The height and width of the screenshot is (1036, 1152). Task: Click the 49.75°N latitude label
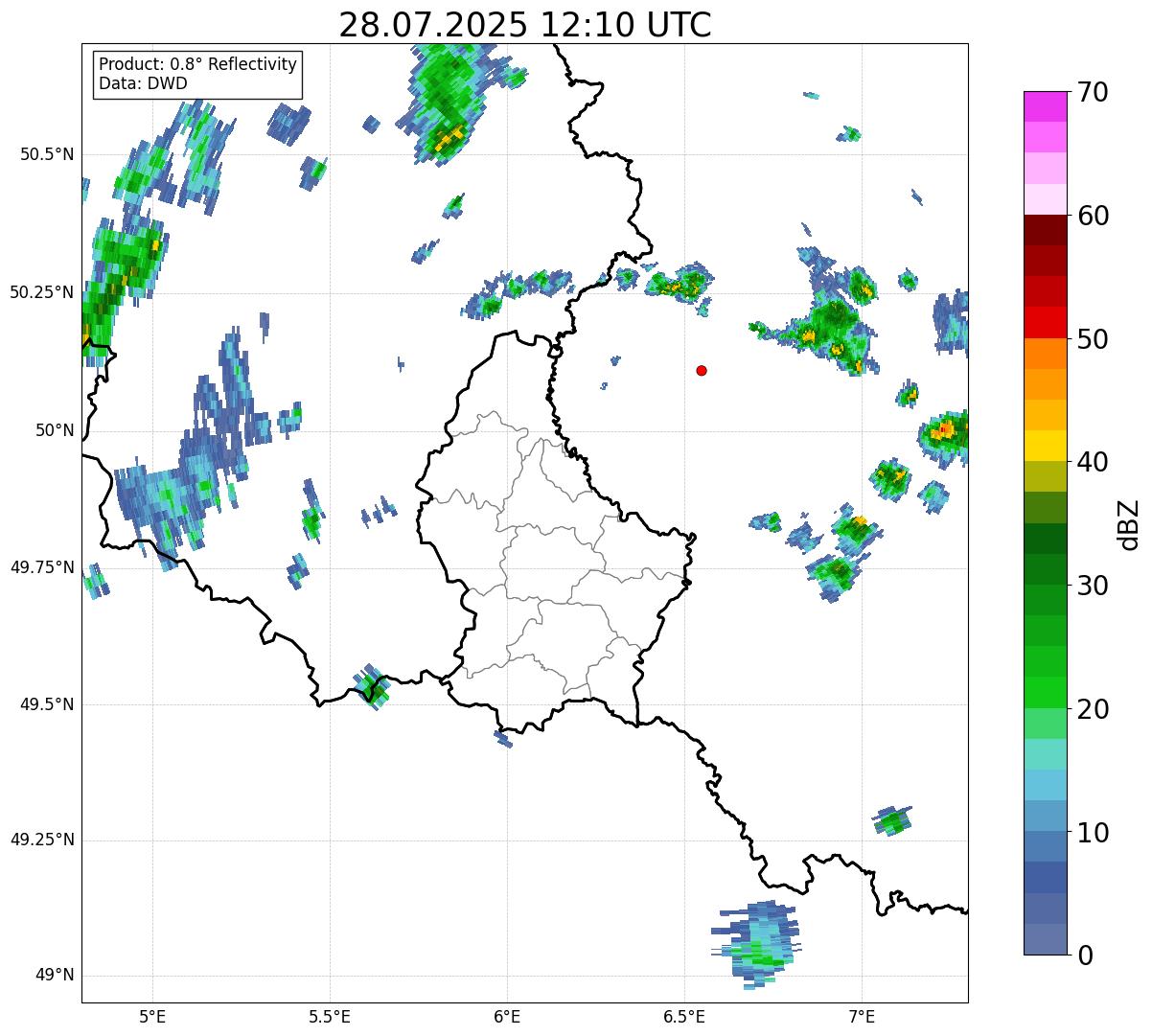[x=42, y=567]
